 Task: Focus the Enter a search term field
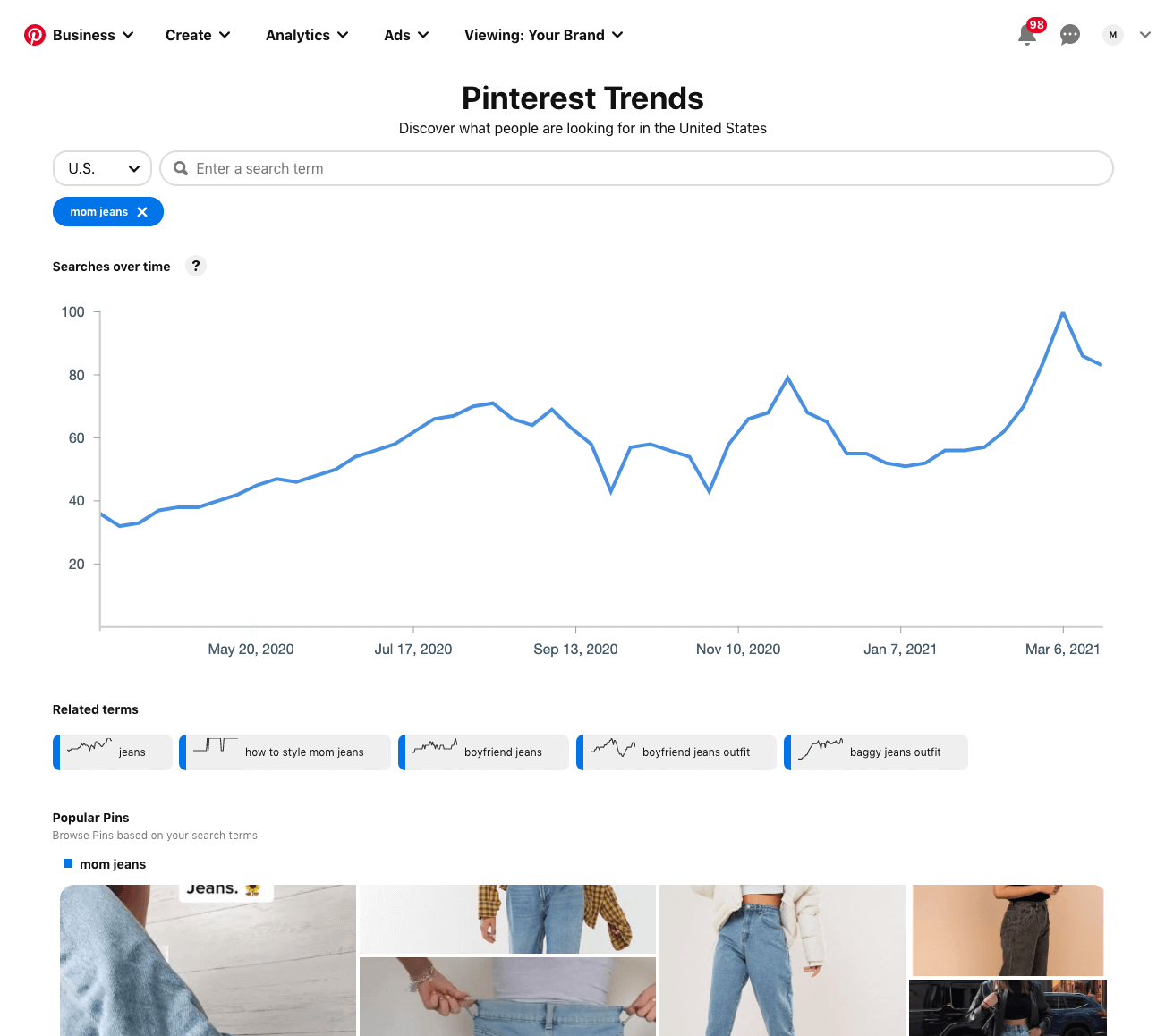pos(636,168)
